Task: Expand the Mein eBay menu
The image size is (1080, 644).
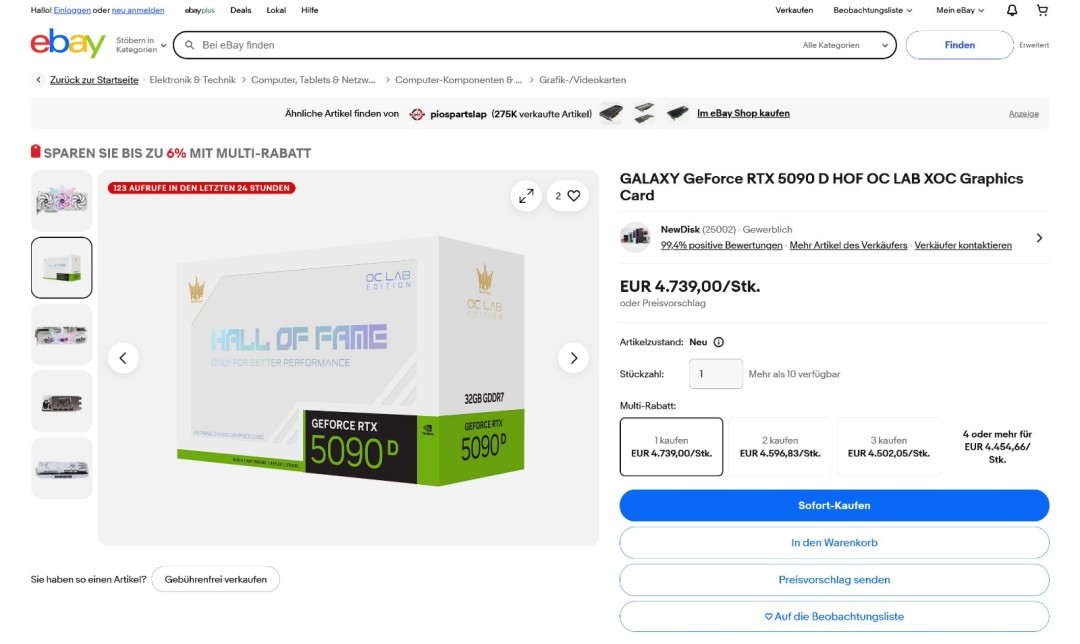Action: pos(959,10)
